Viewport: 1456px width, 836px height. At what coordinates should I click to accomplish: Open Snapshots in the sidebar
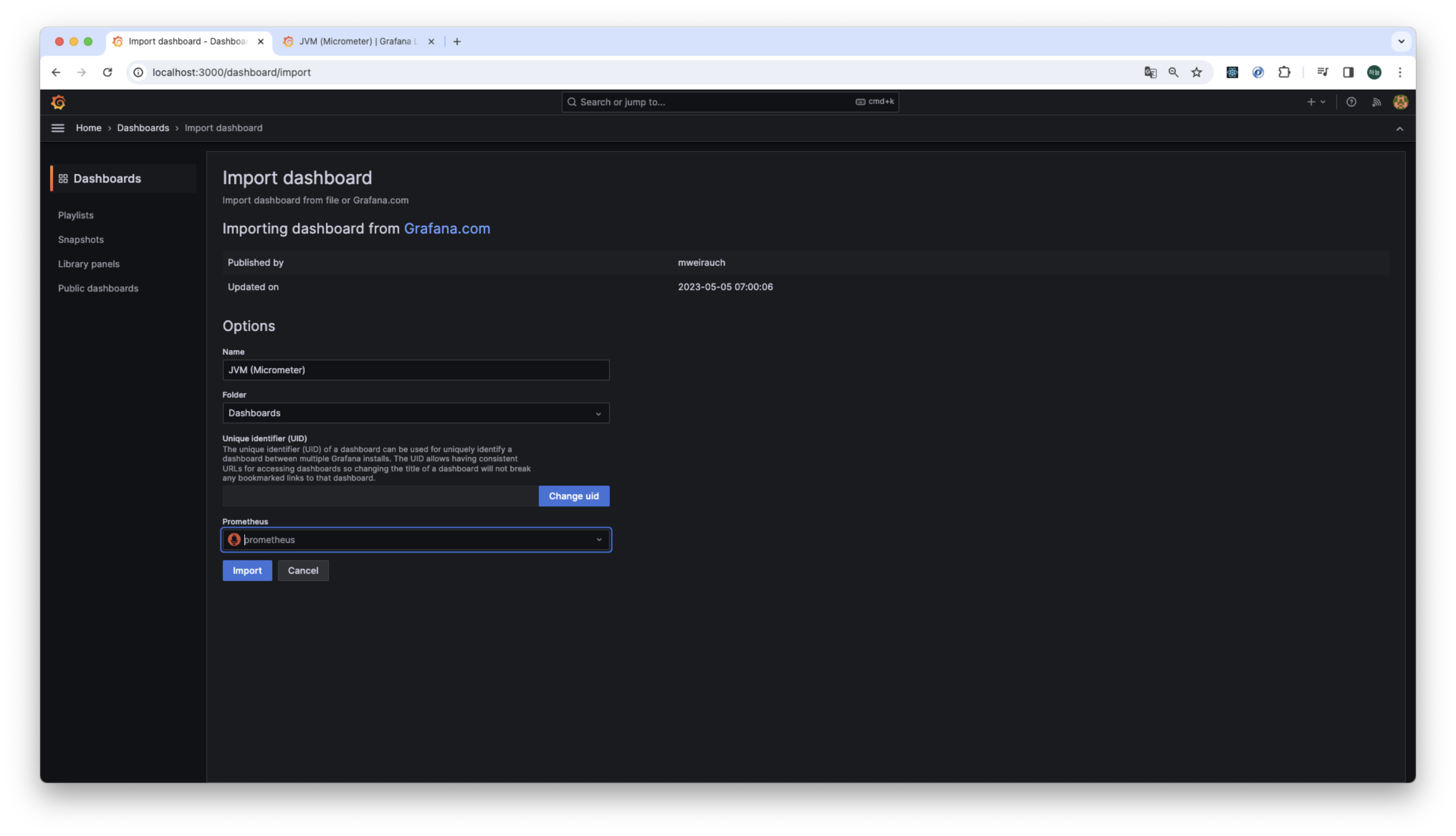click(x=81, y=239)
